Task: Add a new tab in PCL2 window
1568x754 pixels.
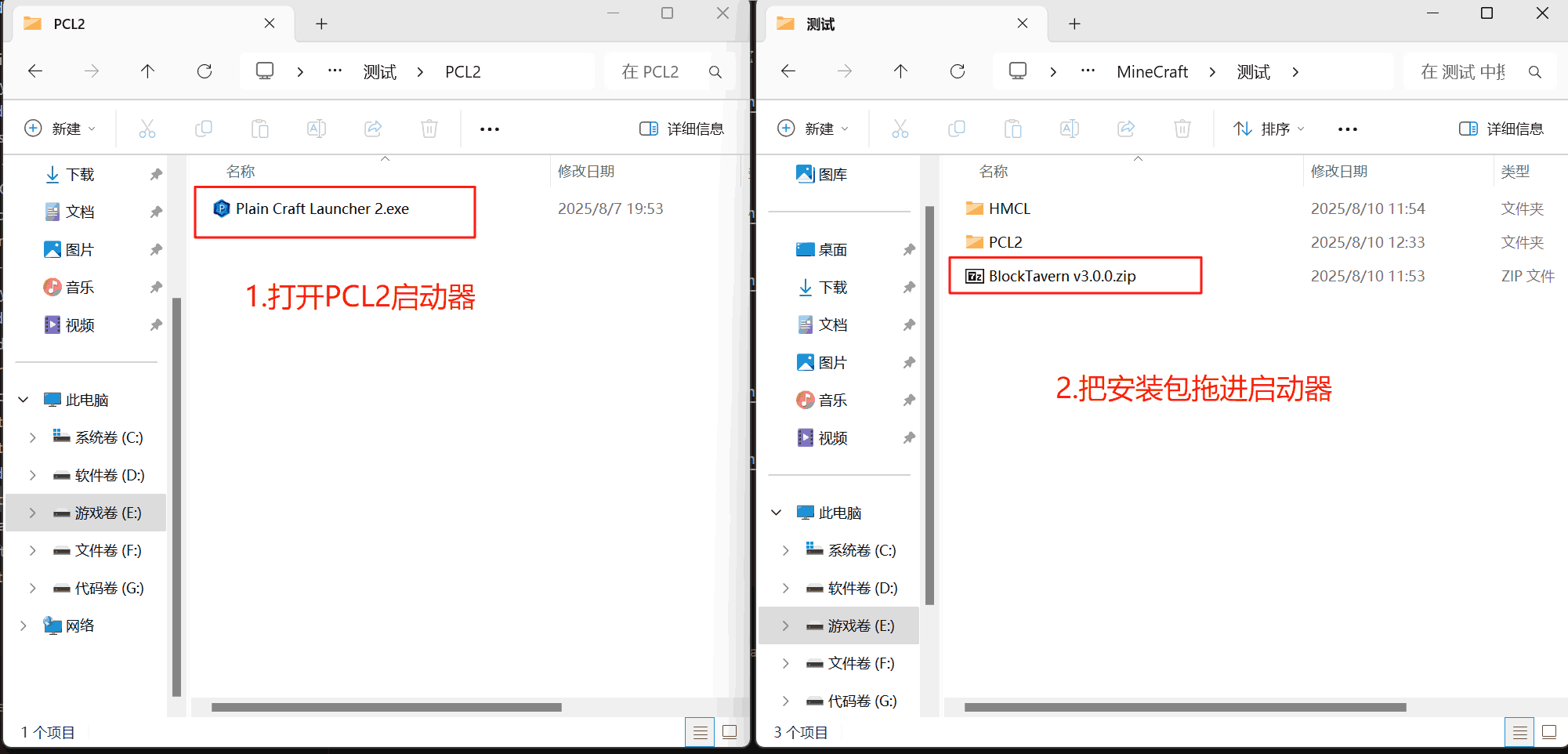Action: click(321, 24)
